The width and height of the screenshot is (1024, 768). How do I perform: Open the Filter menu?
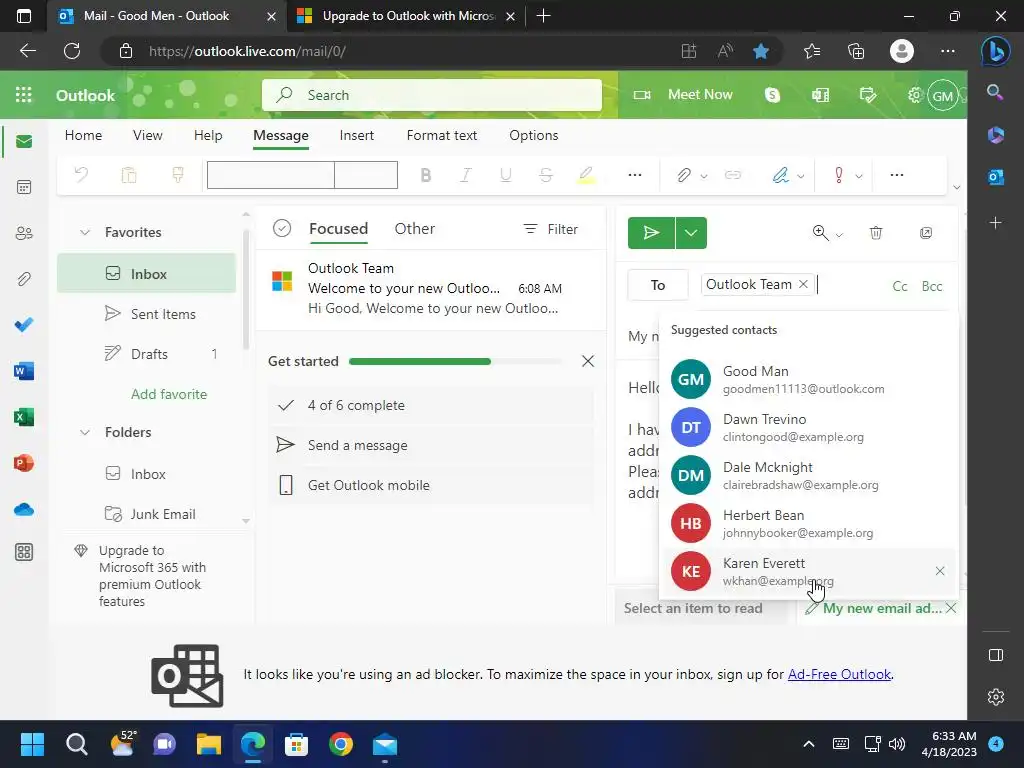click(551, 229)
